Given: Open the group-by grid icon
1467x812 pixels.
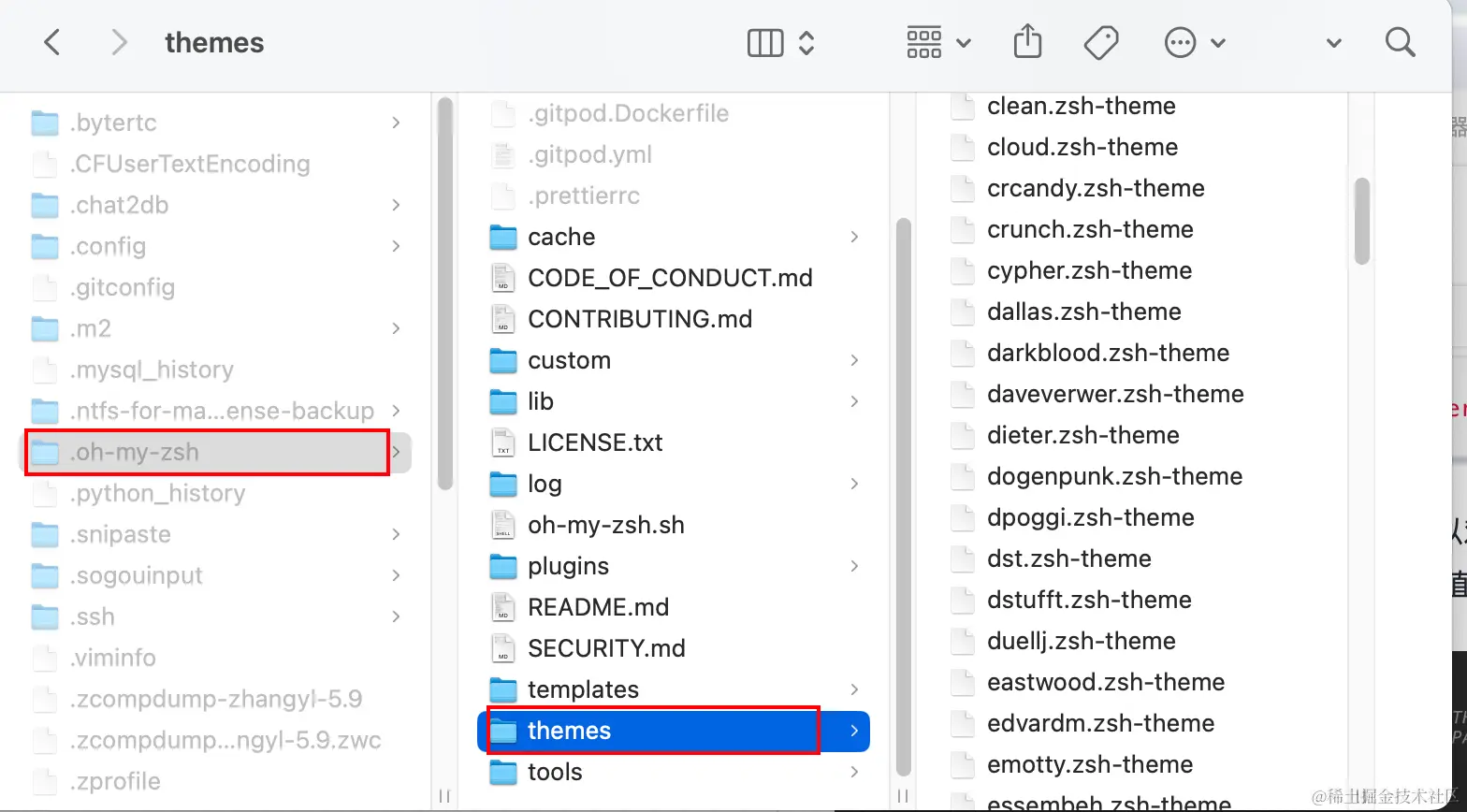Looking at the screenshot, I should pyautogui.click(x=924, y=42).
